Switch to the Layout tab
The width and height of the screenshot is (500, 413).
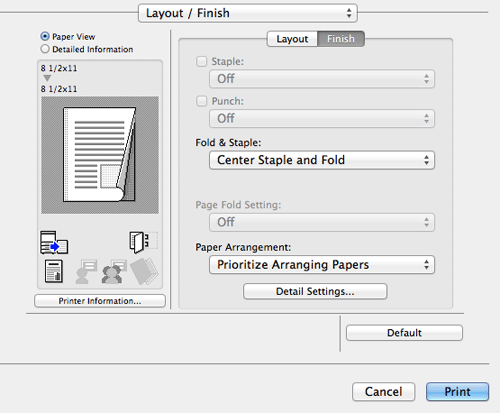pyautogui.click(x=292, y=39)
